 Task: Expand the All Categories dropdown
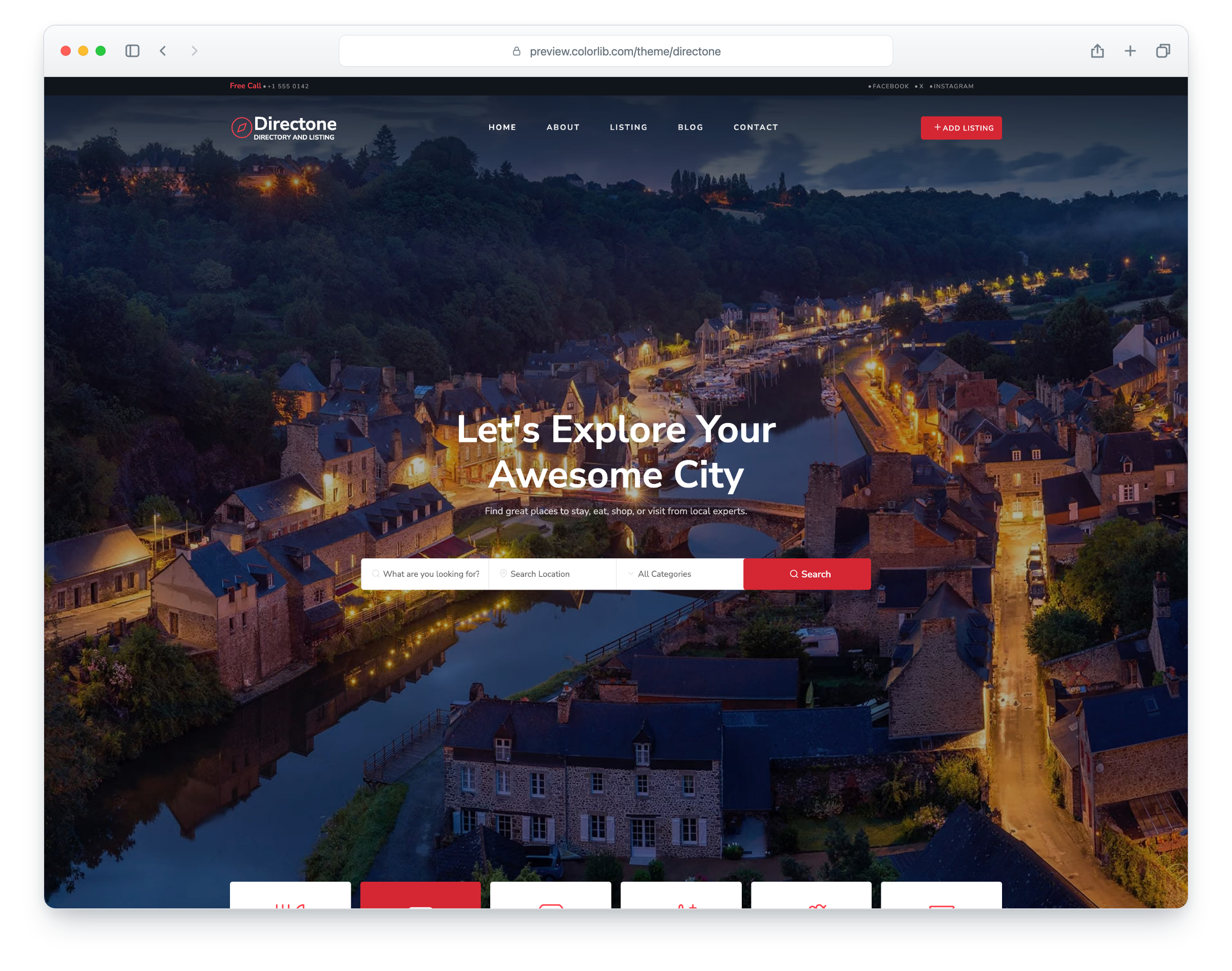coord(679,574)
